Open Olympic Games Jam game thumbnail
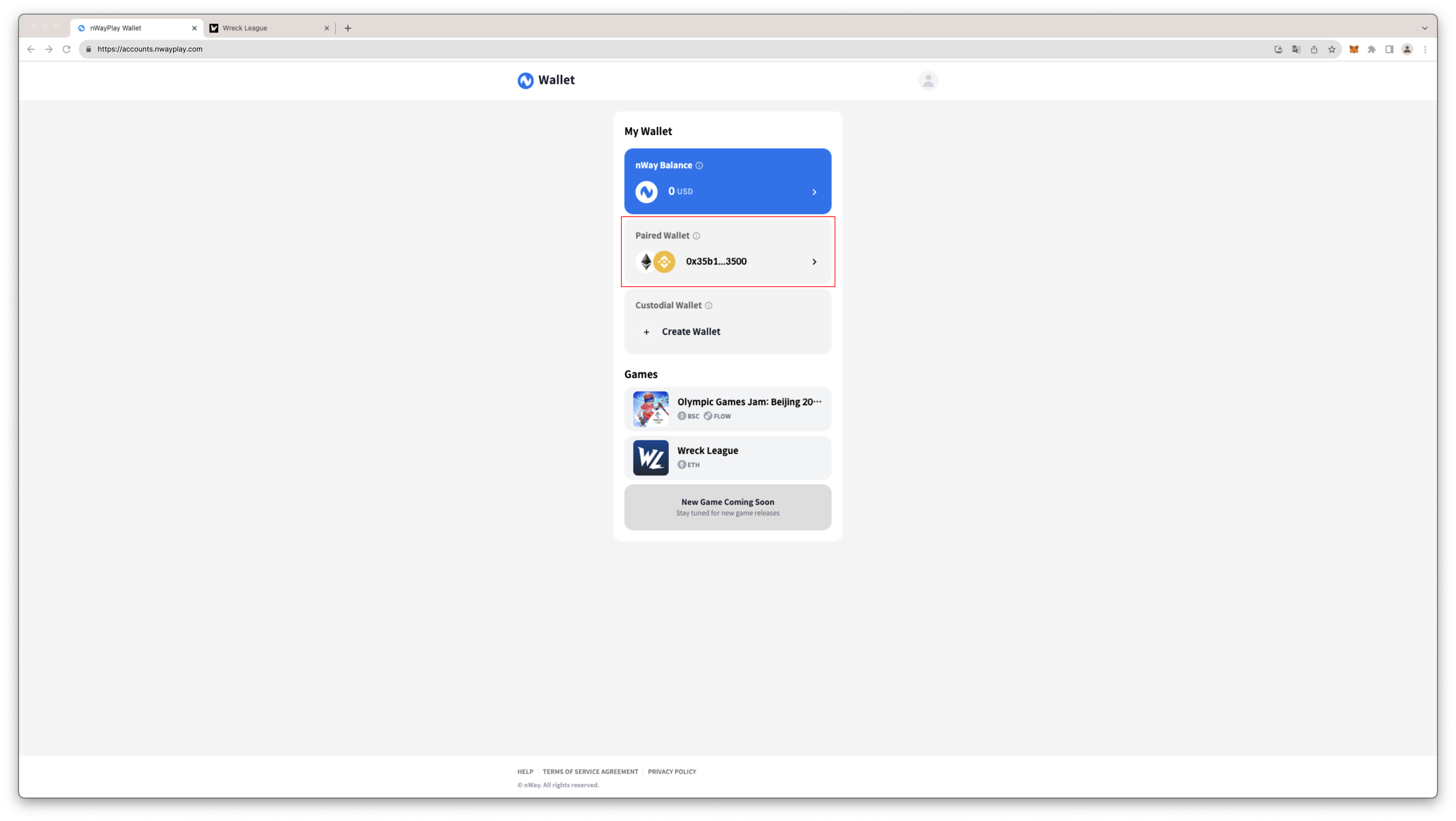This screenshot has width=1456, height=821. pos(651,409)
